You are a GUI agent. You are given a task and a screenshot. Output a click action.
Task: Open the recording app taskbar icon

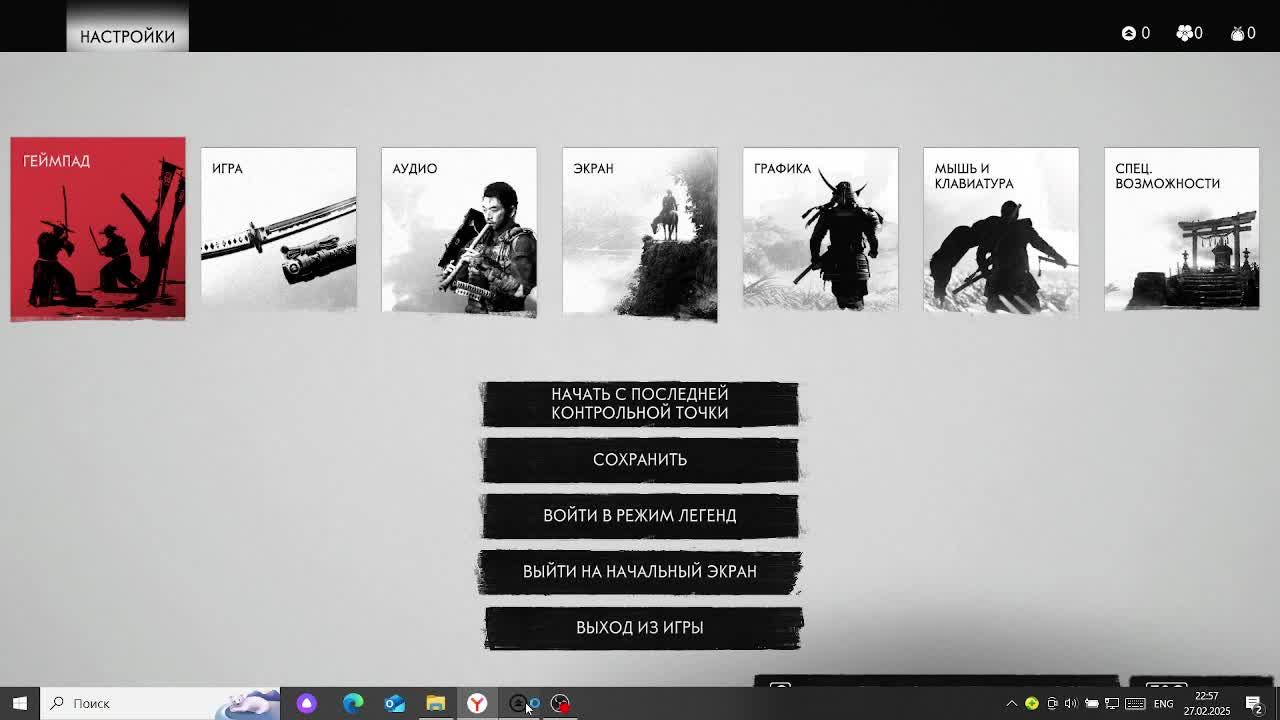[560, 703]
